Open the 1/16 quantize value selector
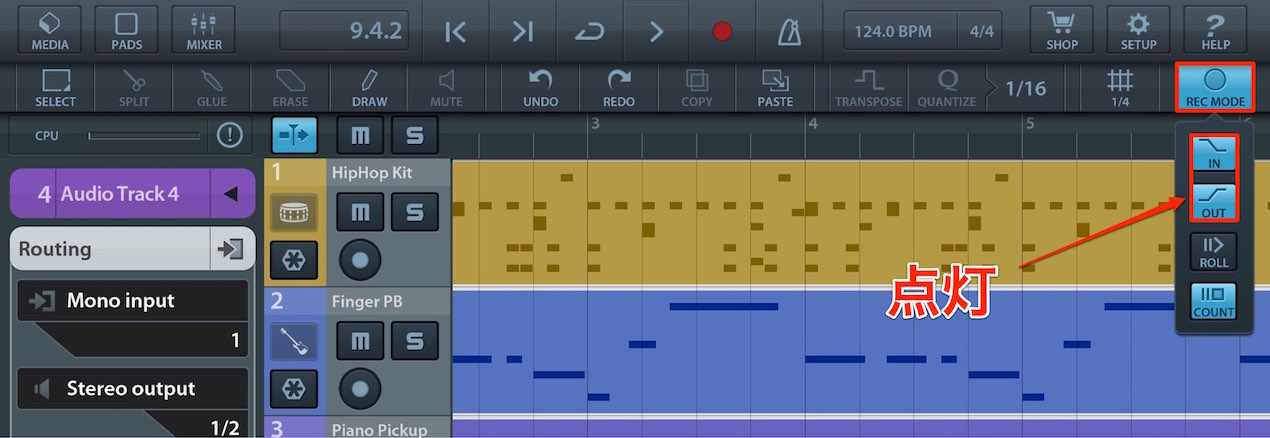 1025,88
